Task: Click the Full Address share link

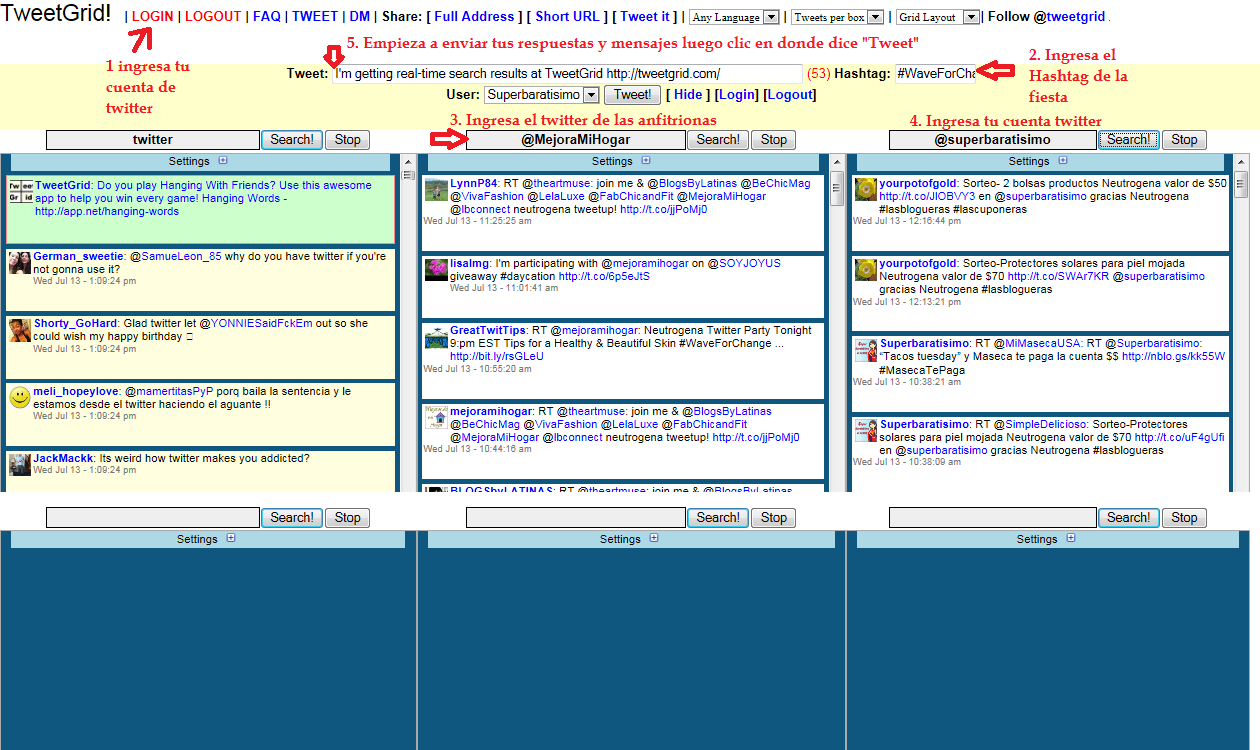Action: click(x=474, y=17)
